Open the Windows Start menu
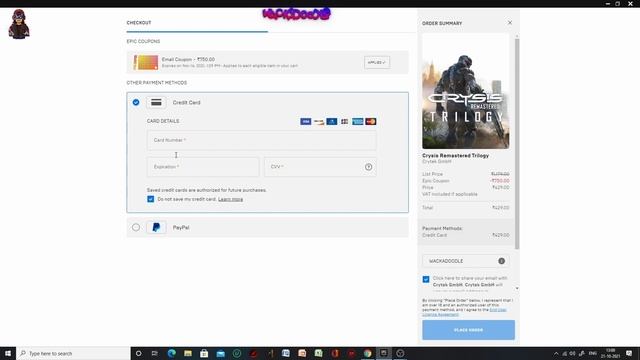Image resolution: width=640 pixels, height=360 pixels. (x=8, y=353)
